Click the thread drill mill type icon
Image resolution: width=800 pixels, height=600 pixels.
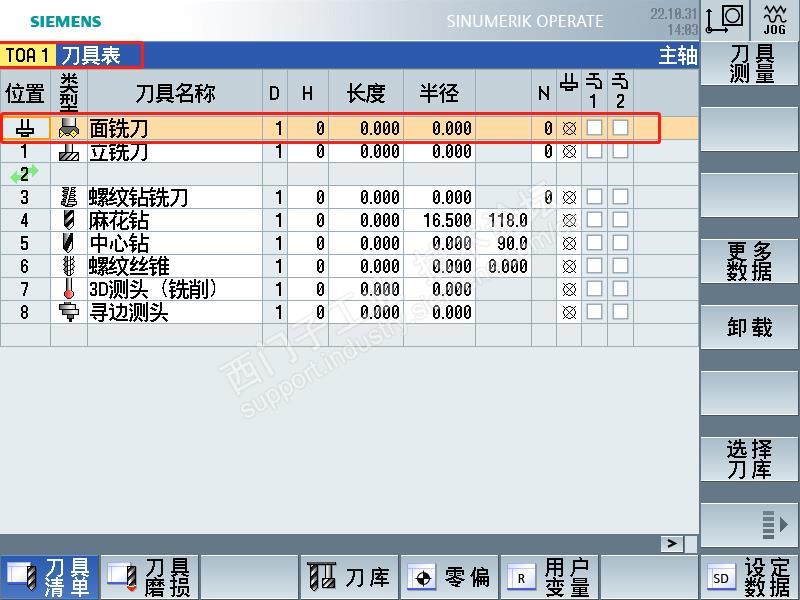pyautogui.click(x=69, y=197)
